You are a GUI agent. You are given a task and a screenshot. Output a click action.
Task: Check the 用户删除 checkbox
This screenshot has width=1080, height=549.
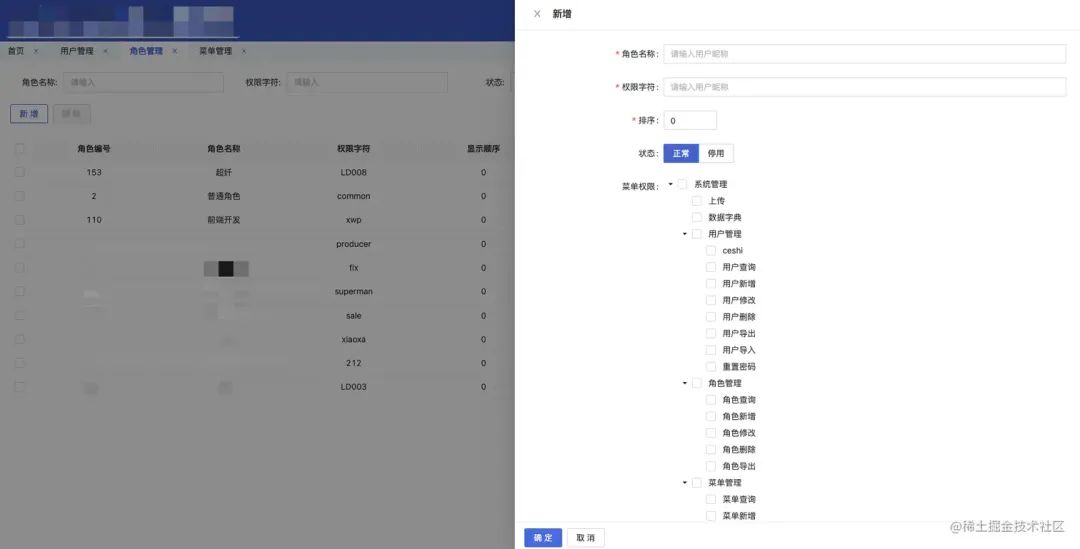point(711,317)
